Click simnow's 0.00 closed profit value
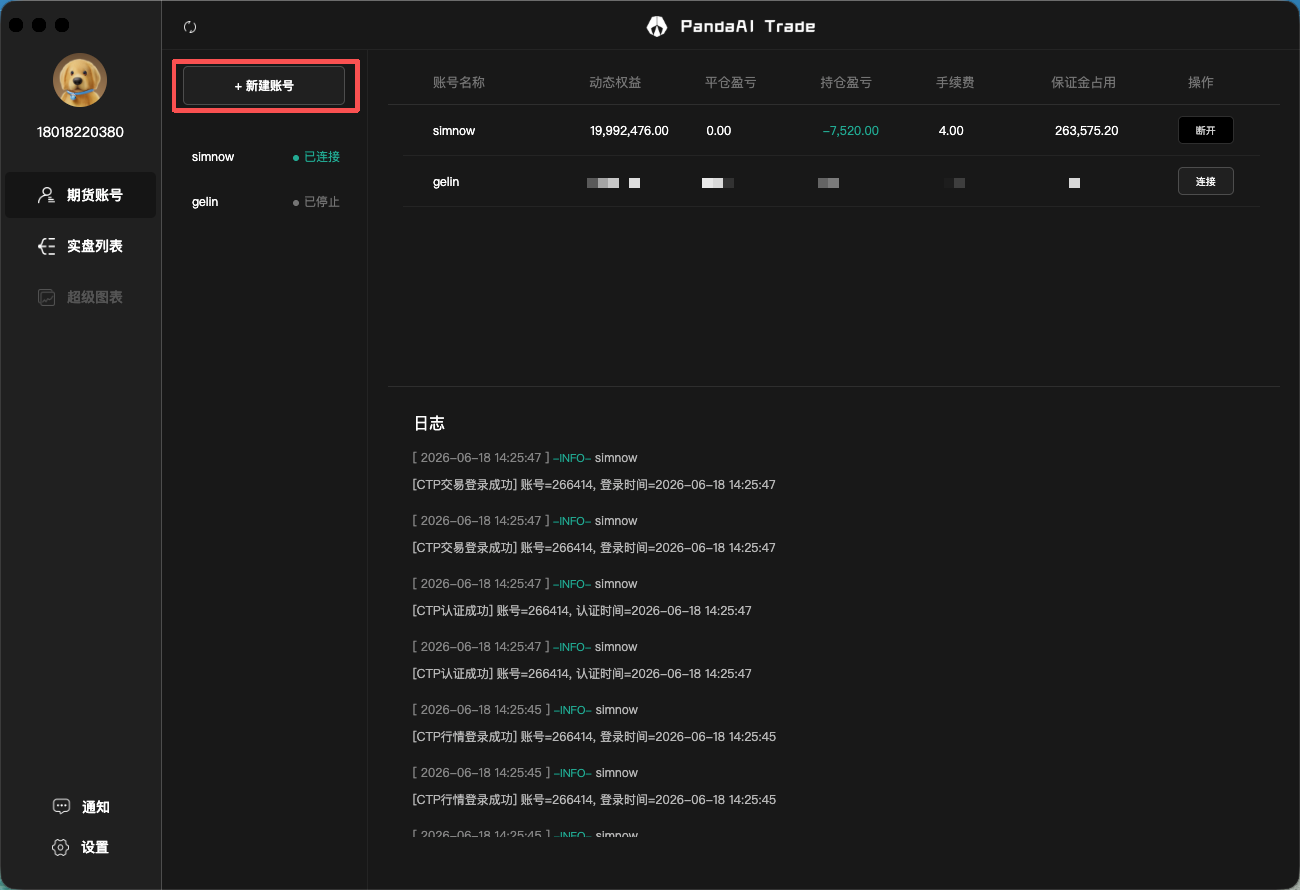The width and height of the screenshot is (1300, 890). coord(719,131)
